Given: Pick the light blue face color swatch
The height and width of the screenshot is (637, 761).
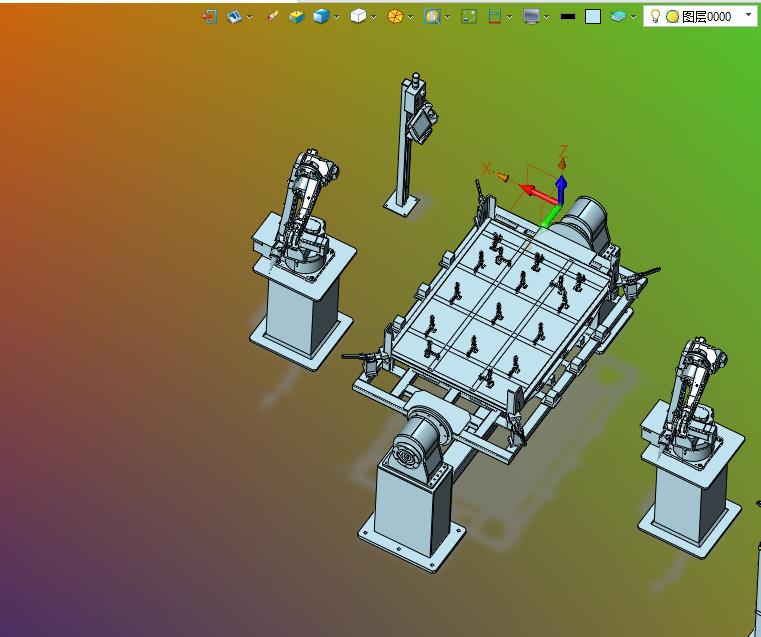Looking at the screenshot, I should tap(593, 16).
